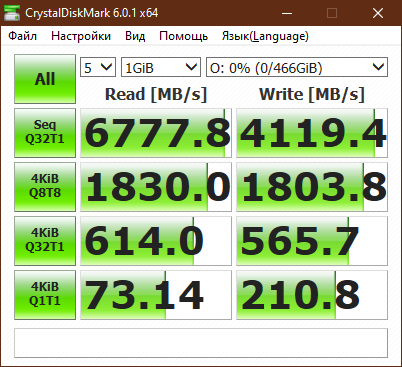The width and height of the screenshot is (402, 367).
Task: Open the Настройки menu
Action: click(x=81, y=36)
